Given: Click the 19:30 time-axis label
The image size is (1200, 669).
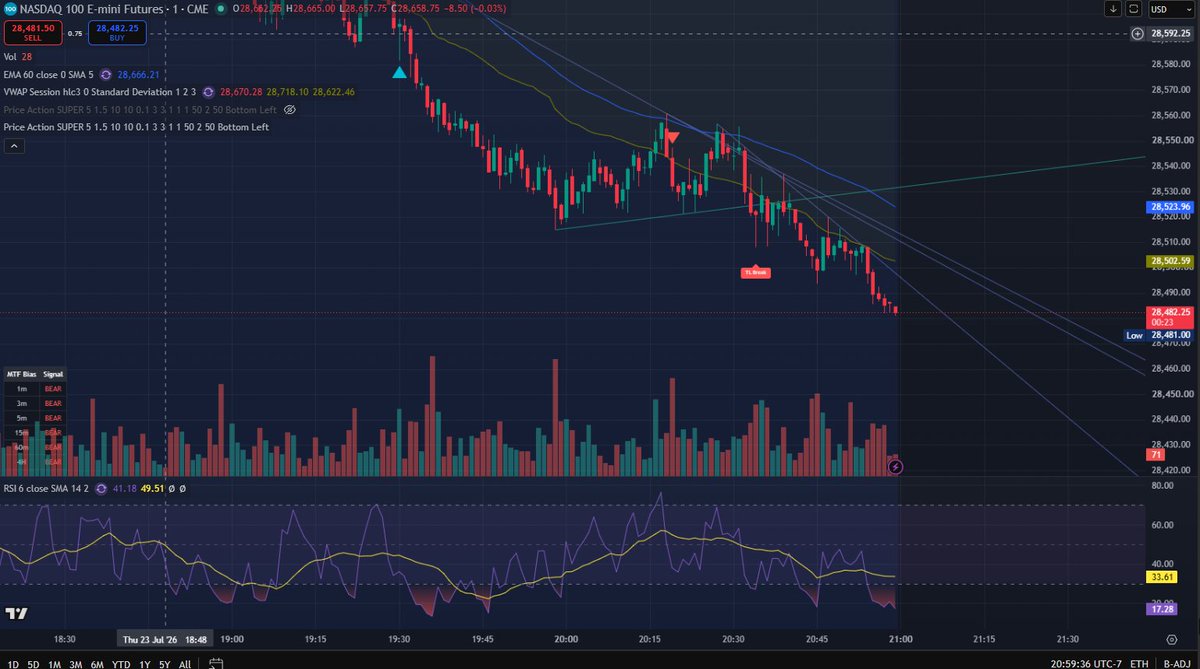Looking at the screenshot, I should click(x=399, y=639).
